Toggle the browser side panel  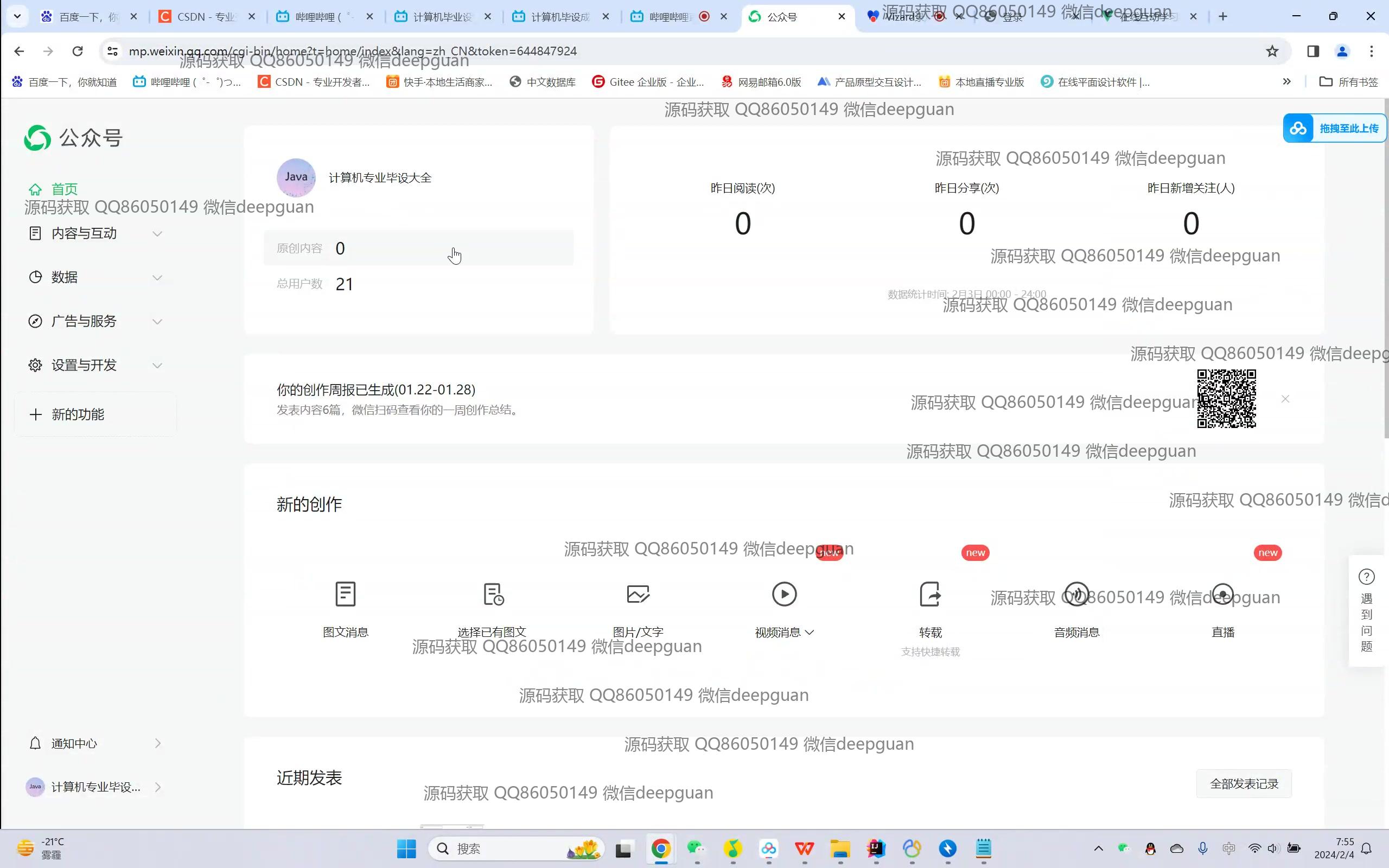1313,51
